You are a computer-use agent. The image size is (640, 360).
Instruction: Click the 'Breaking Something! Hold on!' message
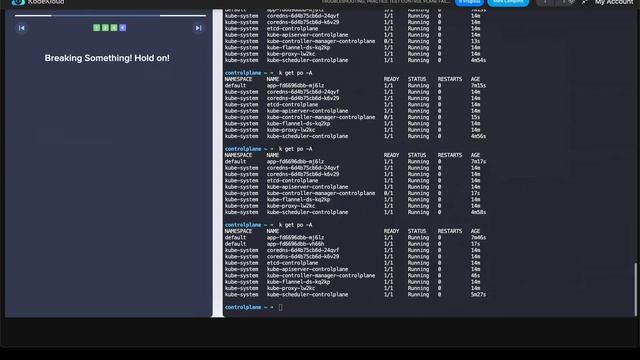pyautogui.click(x=107, y=58)
